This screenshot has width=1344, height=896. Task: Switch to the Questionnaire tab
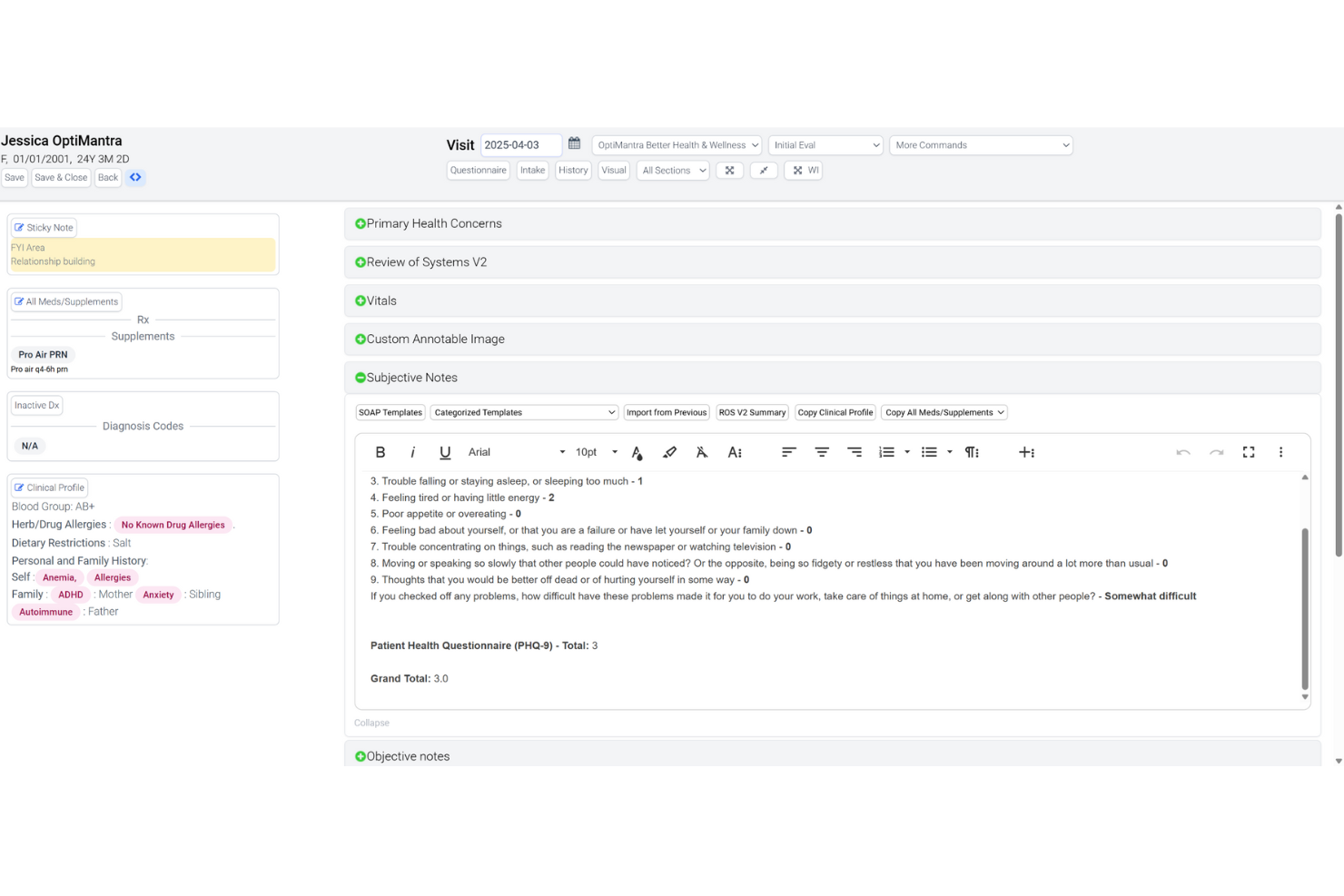click(x=478, y=170)
